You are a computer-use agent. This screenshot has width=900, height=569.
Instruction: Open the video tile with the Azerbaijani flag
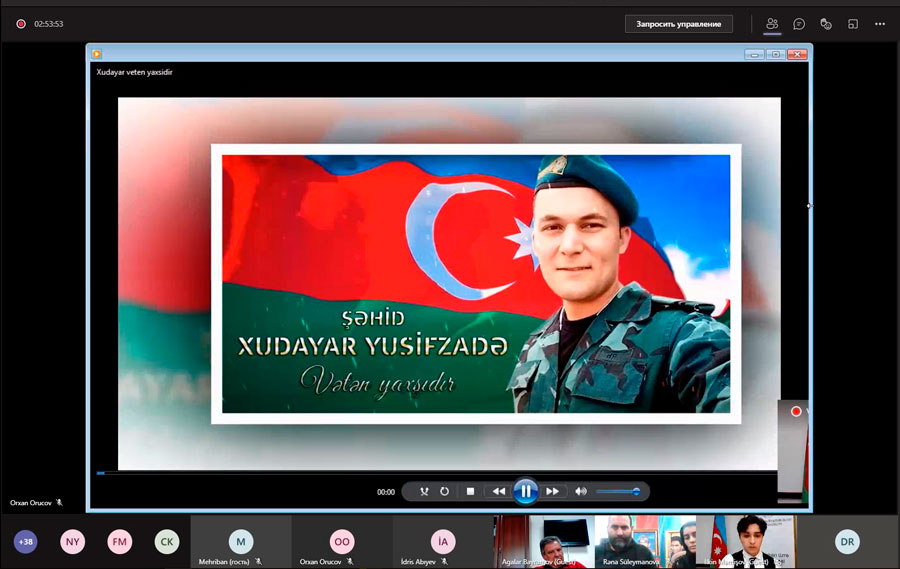pos(746,541)
